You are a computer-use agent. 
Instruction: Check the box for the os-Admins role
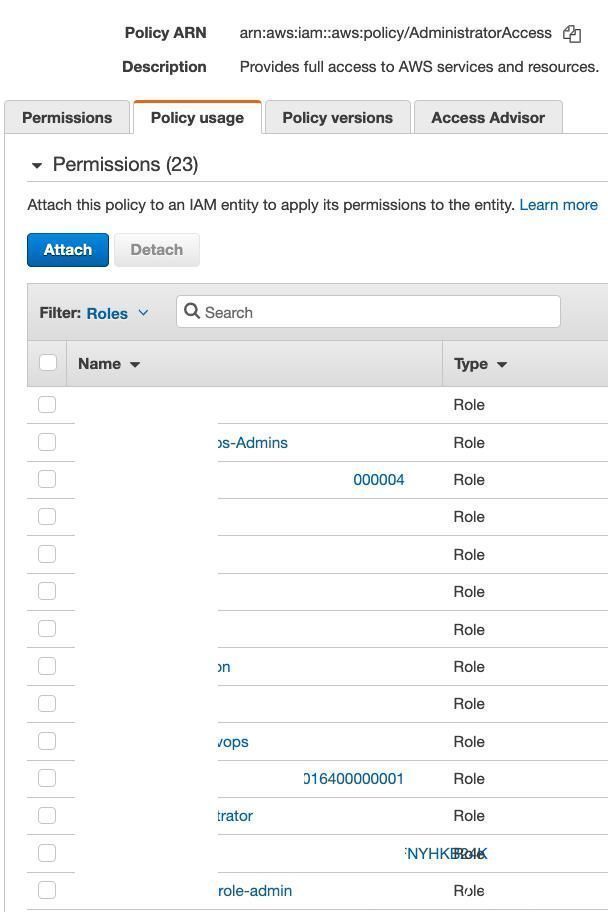[47, 442]
